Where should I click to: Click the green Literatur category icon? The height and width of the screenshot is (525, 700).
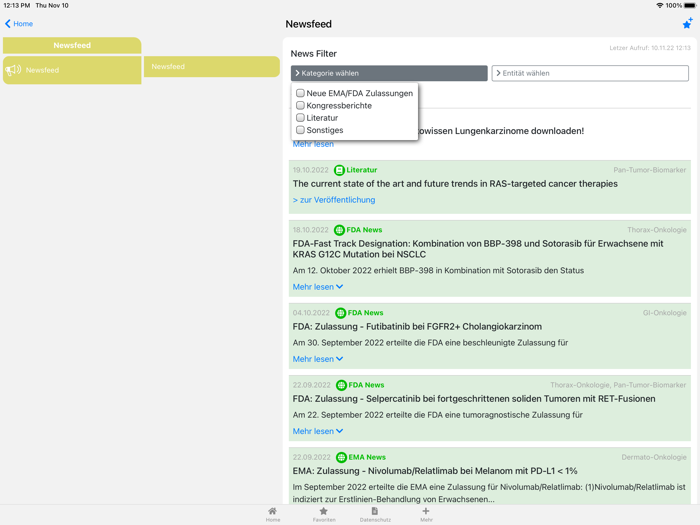pyautogui.click(x=339, y=170)
